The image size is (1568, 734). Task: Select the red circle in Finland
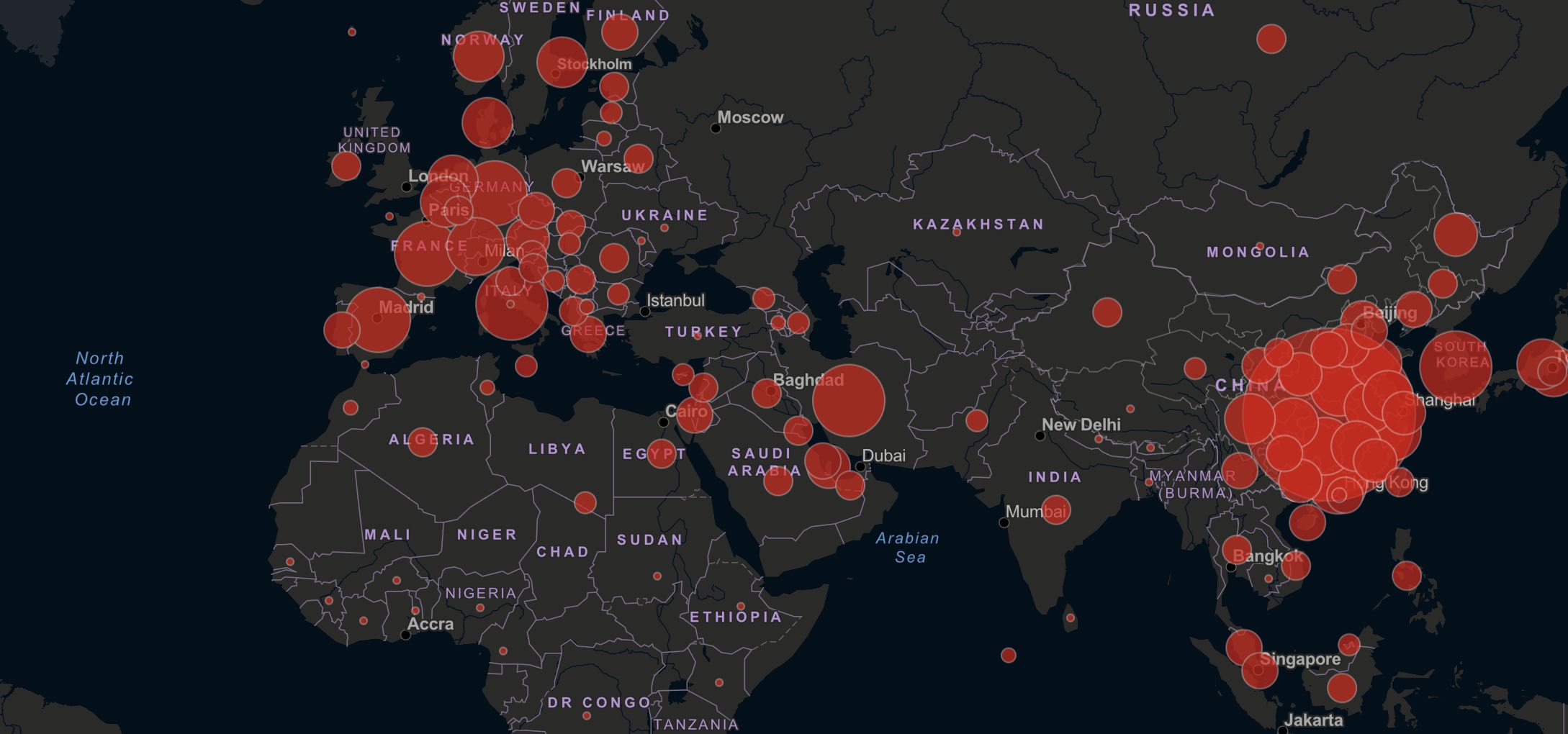click(619, 32)
